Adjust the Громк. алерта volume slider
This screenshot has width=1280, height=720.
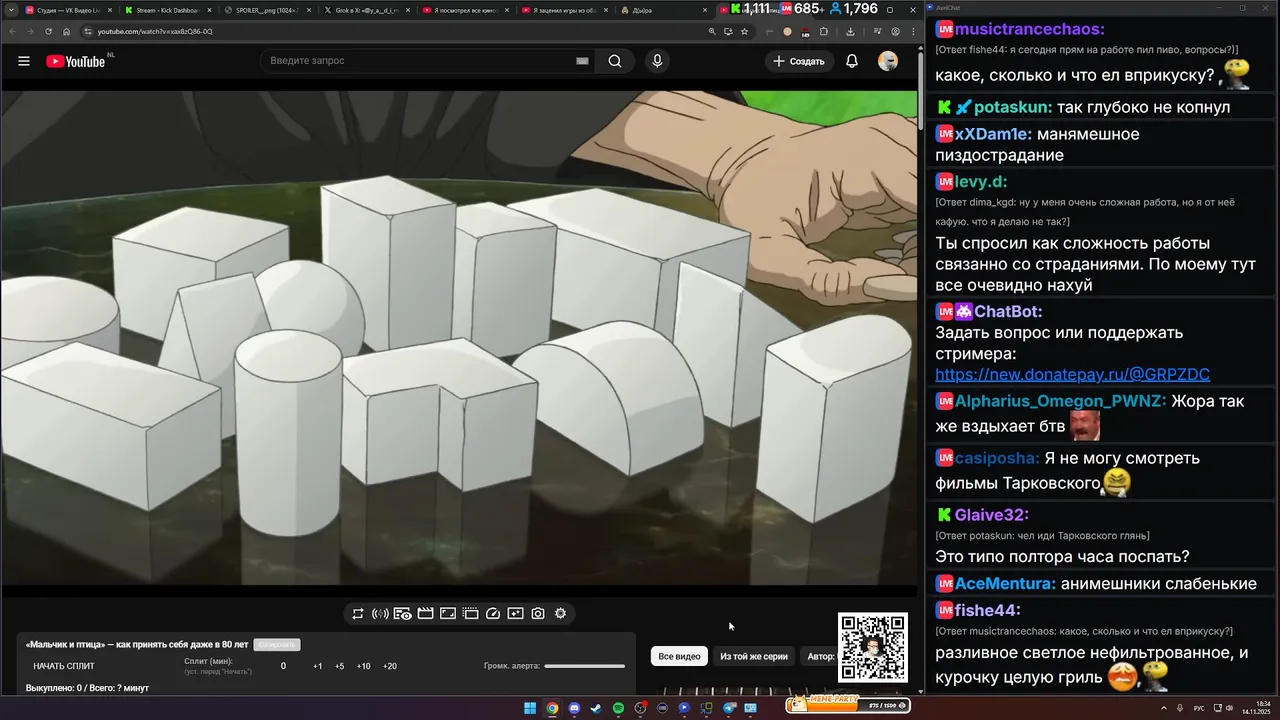coord(584,666)
